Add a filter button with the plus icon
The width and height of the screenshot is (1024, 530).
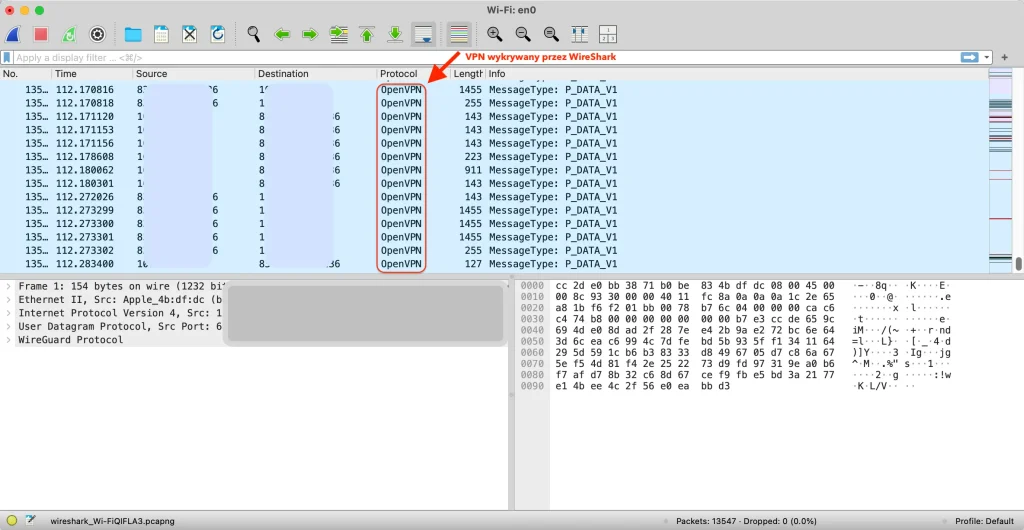pyautogui.click(x=1004, y=57)
